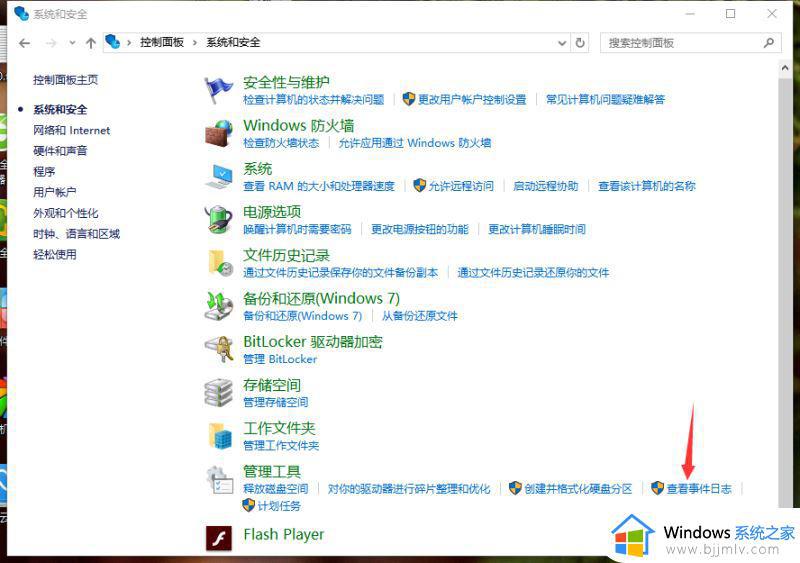Click 允许应用通过 Windows 防火墙 link
800x563 pixels.
coord(415,143)
